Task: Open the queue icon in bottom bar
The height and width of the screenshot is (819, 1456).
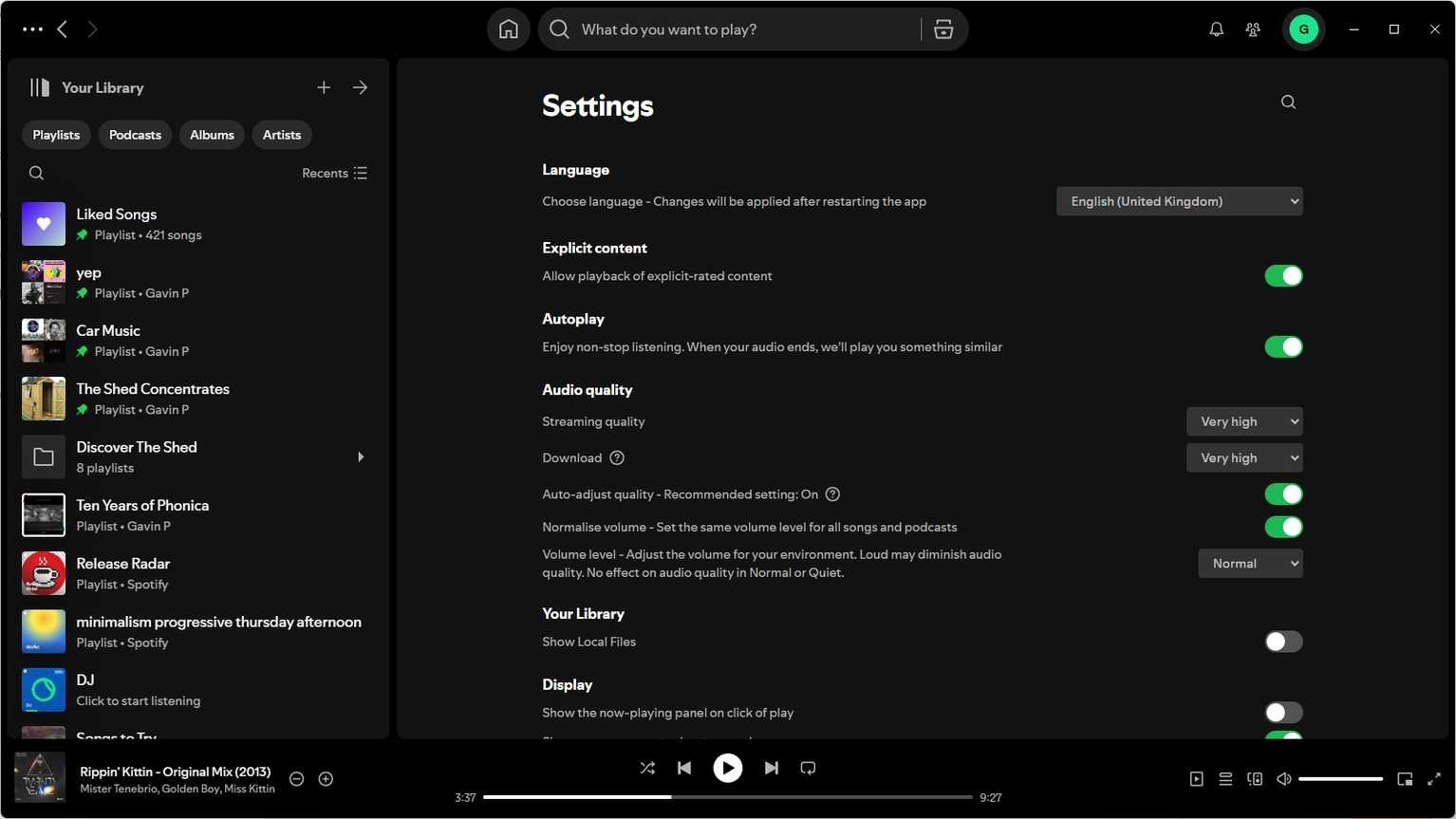Action: click(x=1225, y=779)
